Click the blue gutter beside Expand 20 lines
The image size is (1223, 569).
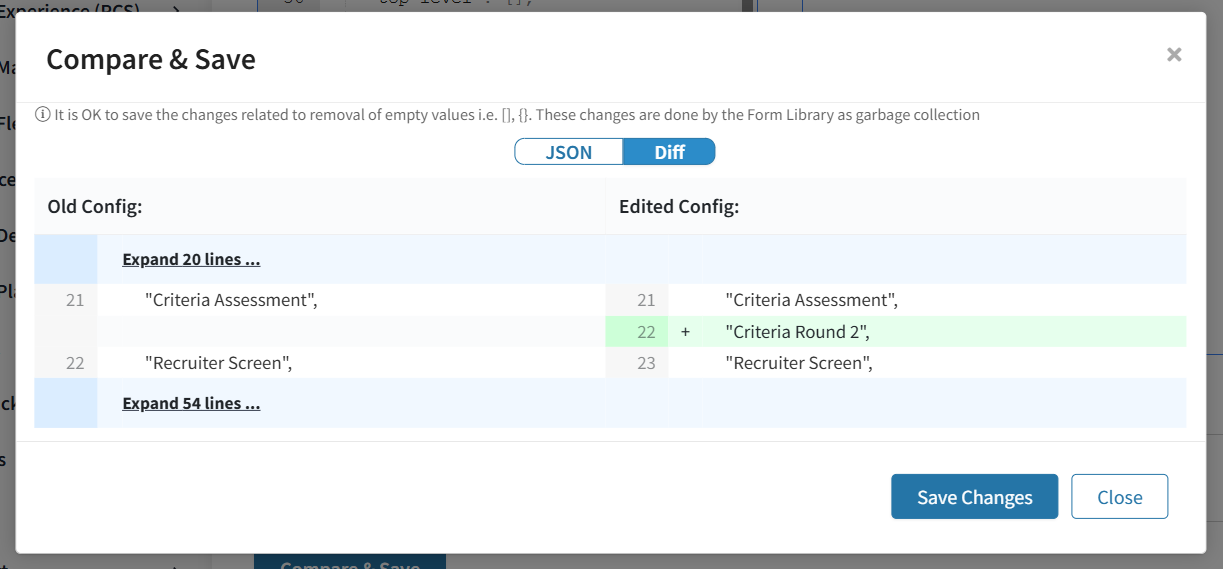tap(66, 260)
